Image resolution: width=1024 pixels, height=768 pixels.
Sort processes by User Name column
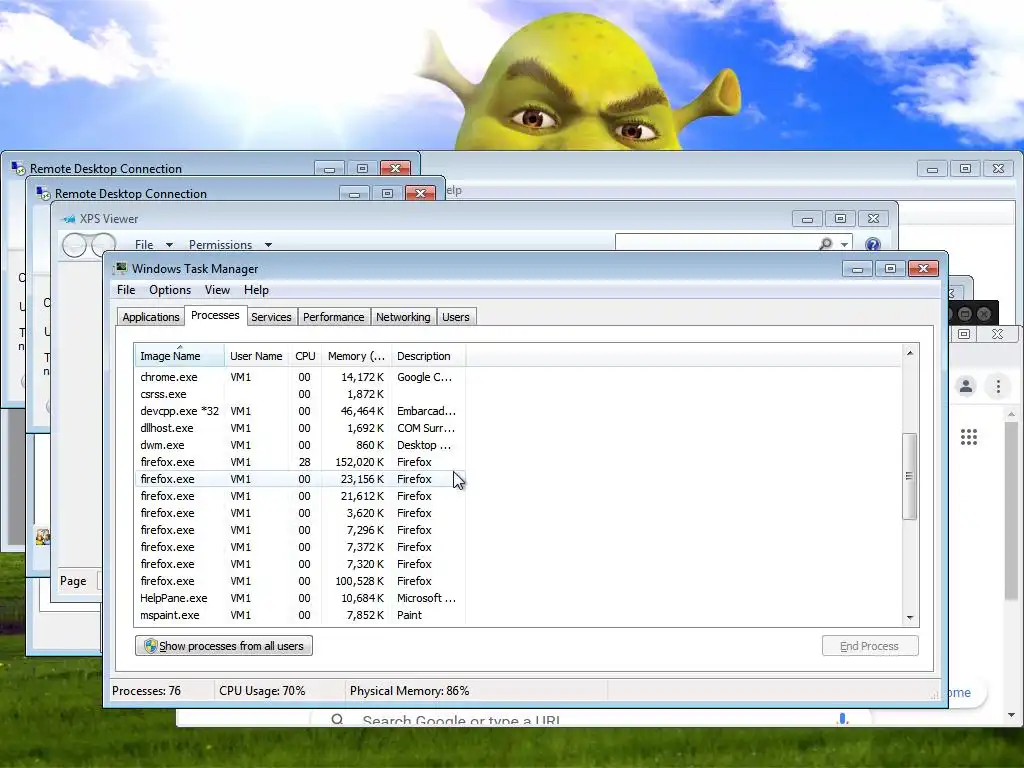pos(257,356)
